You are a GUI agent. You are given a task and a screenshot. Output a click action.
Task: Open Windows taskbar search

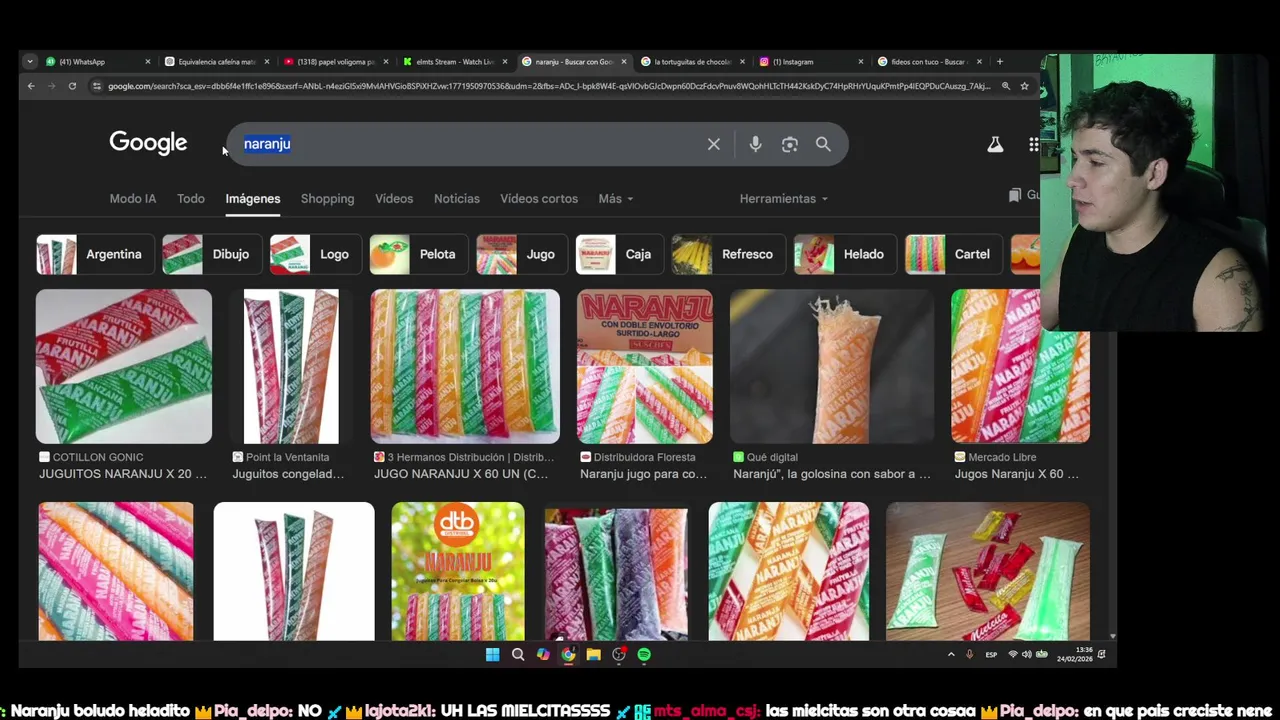(x=518, y=654)
